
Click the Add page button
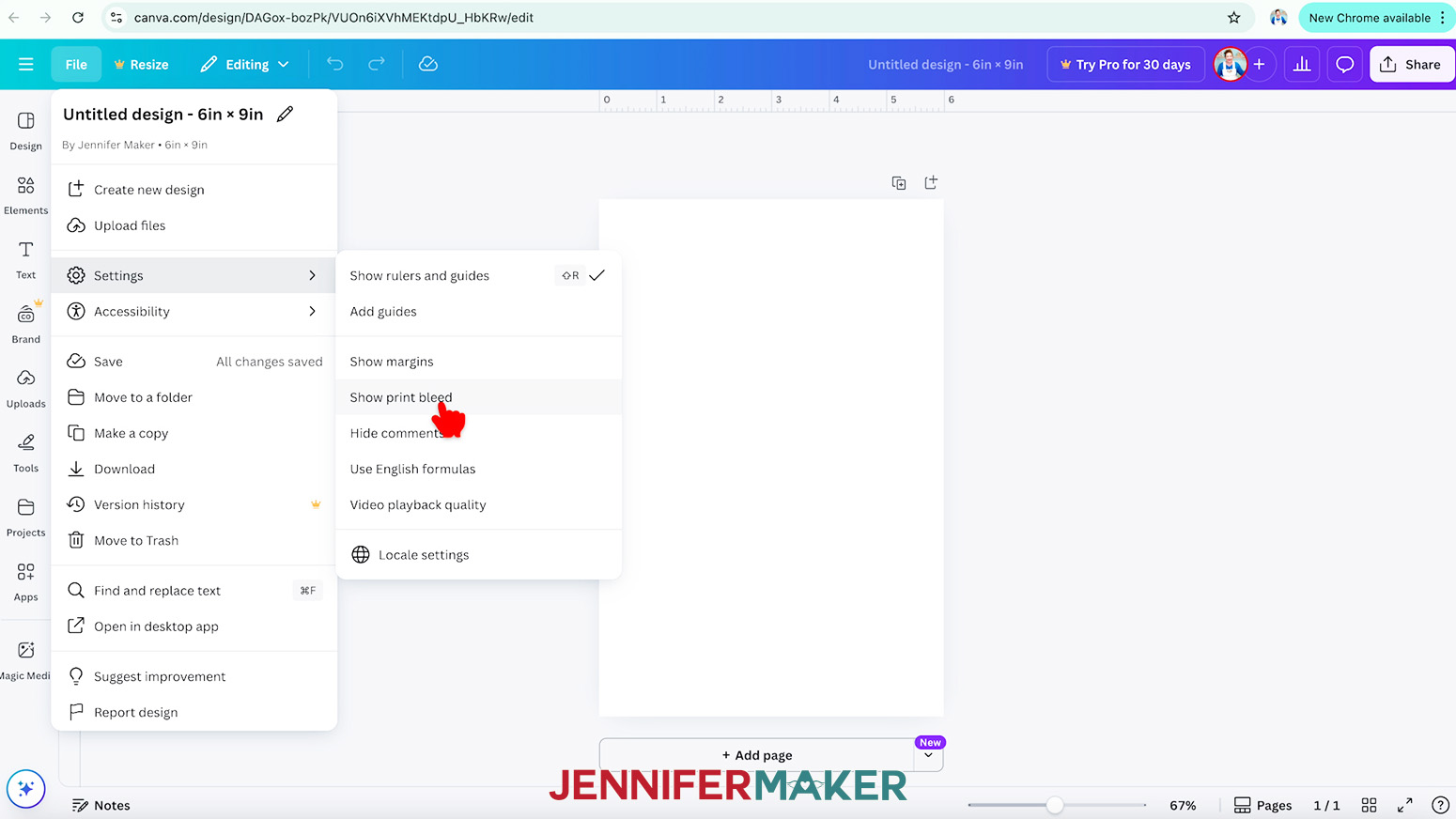click(x=757, y=755)
